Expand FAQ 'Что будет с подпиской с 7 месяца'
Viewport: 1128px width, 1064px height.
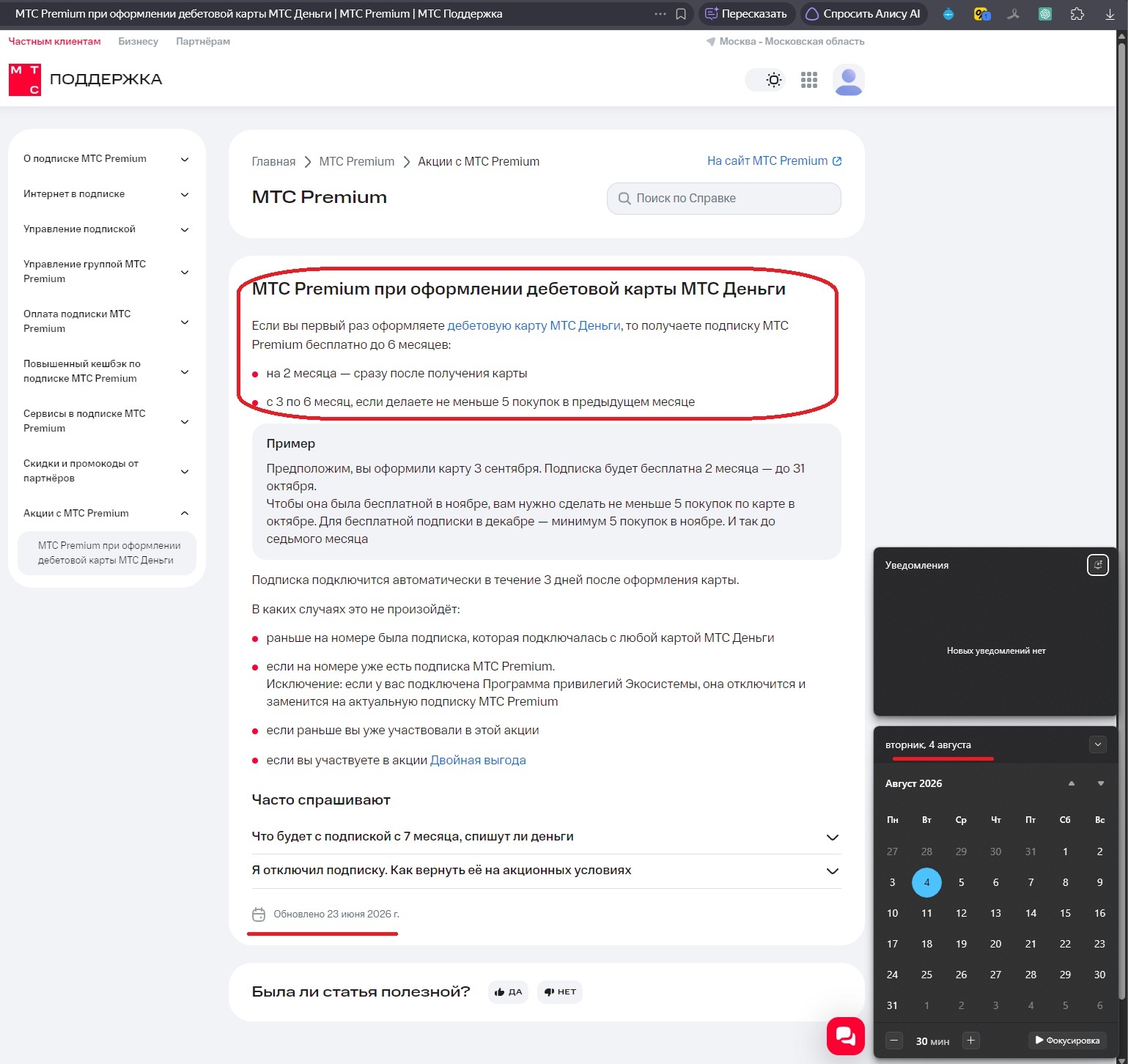pyautogui.click(x=546, y=837)
